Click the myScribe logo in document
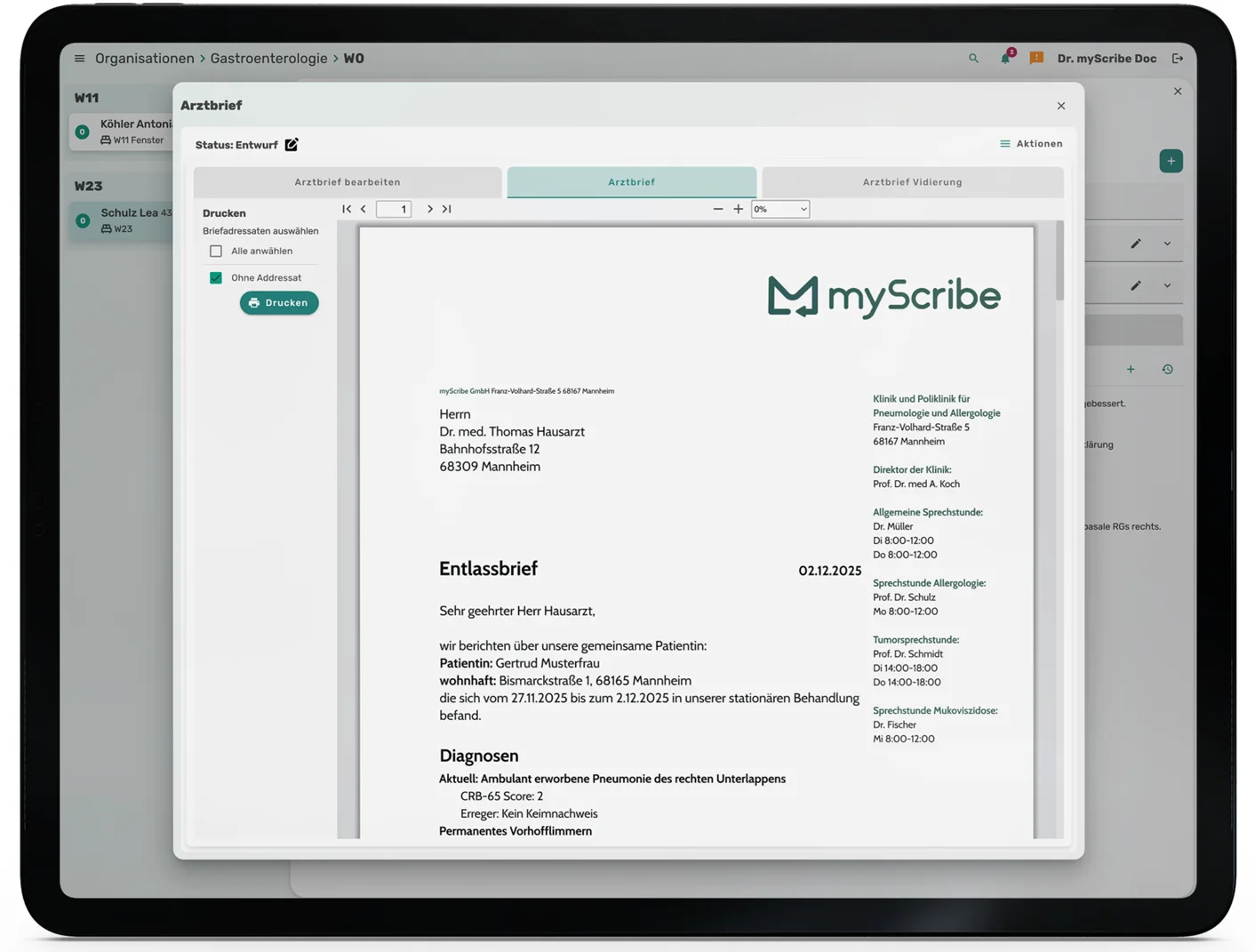The height and width of the screenshot is (952, 1255). [883, 296]
